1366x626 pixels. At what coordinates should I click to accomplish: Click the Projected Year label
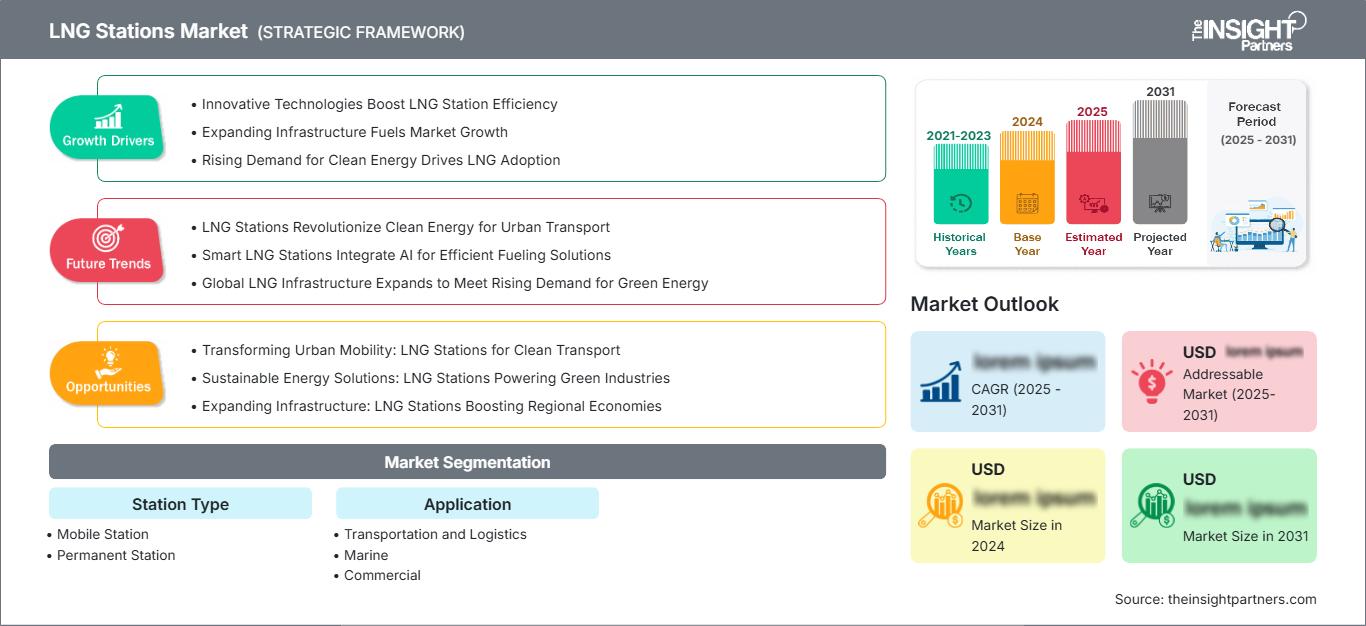[1160, 244]
